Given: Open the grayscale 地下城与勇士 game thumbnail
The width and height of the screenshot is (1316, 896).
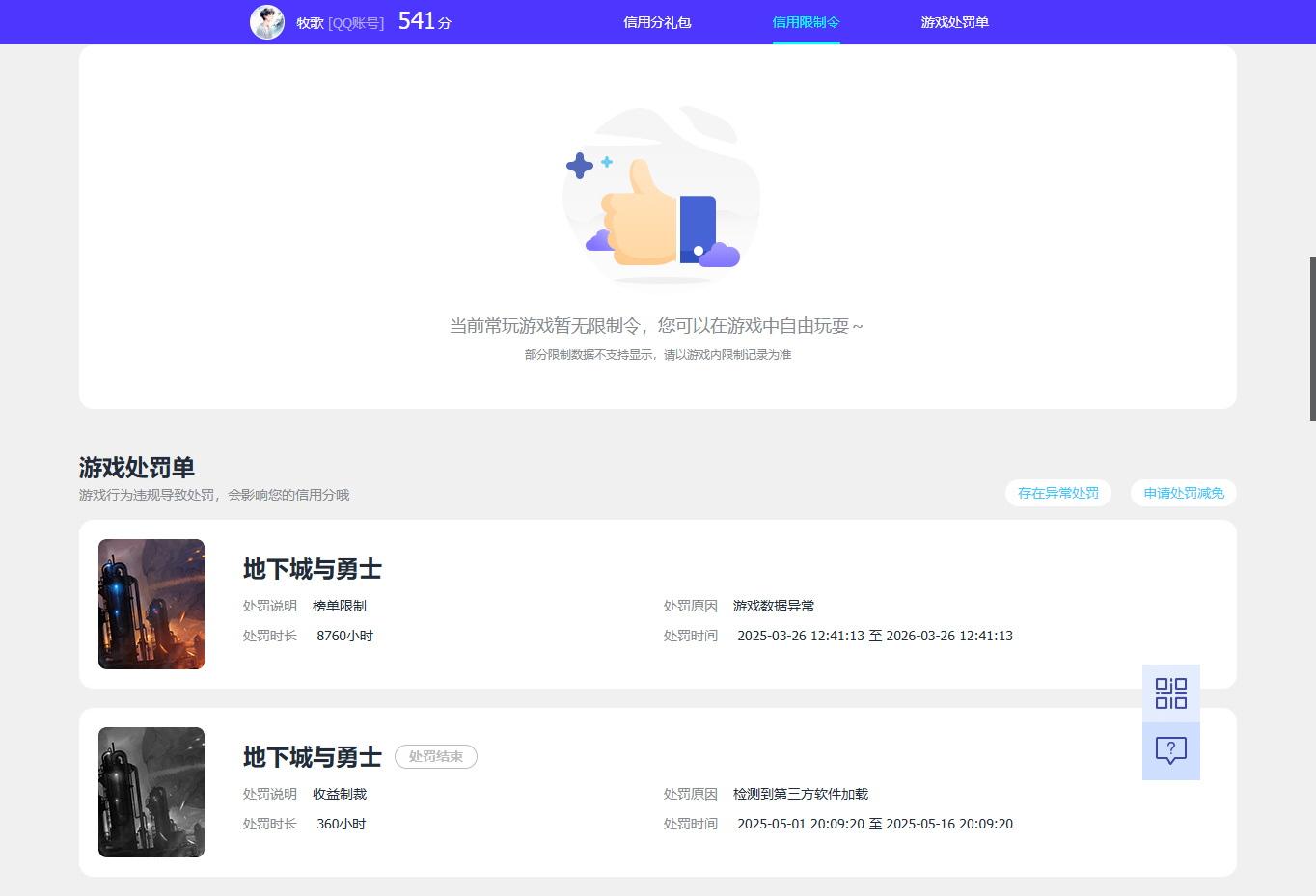Looking at the screenshot, I should click(151, 792).
